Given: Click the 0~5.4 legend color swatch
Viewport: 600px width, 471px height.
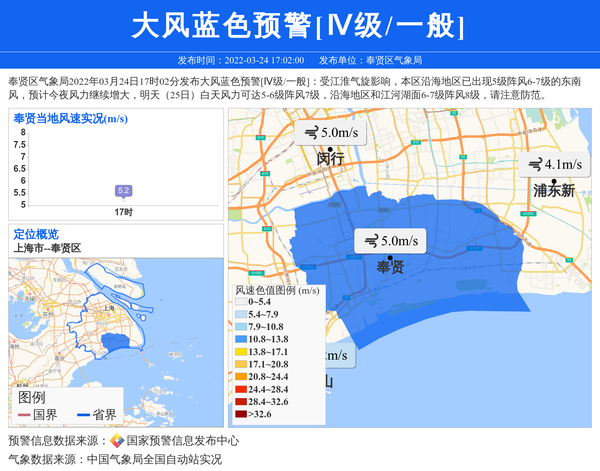Looking at the screenshot, I should coord(241,302).
